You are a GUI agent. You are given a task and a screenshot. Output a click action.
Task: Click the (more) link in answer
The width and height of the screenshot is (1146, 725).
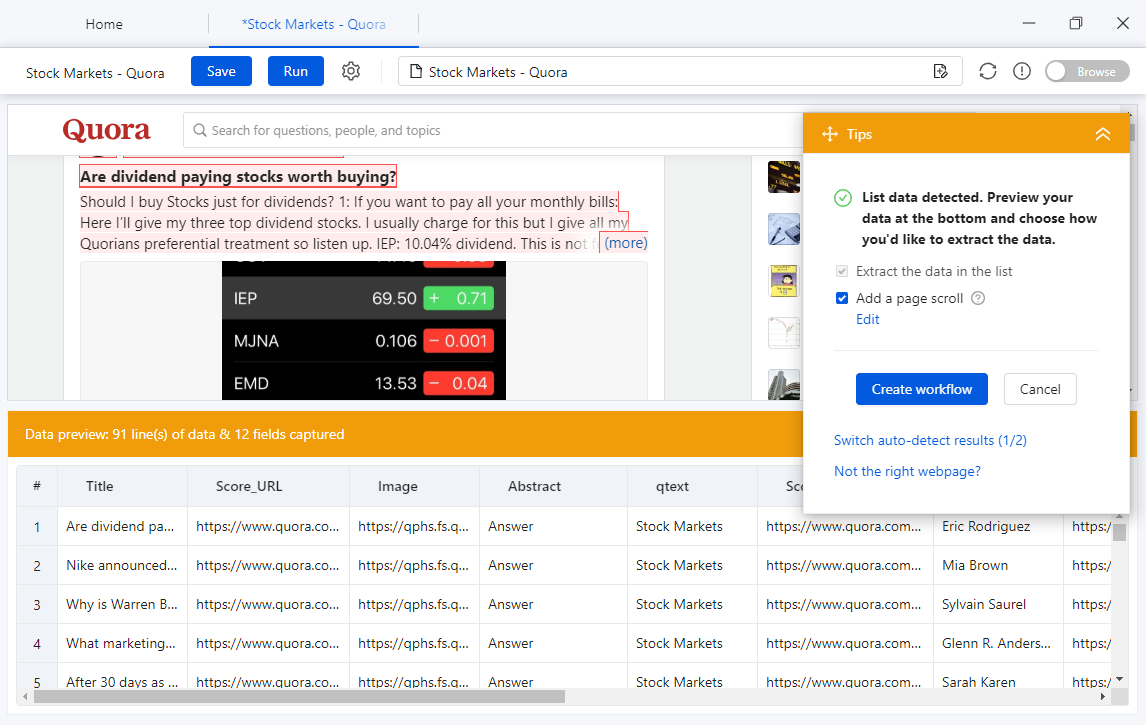coord(626,243)
